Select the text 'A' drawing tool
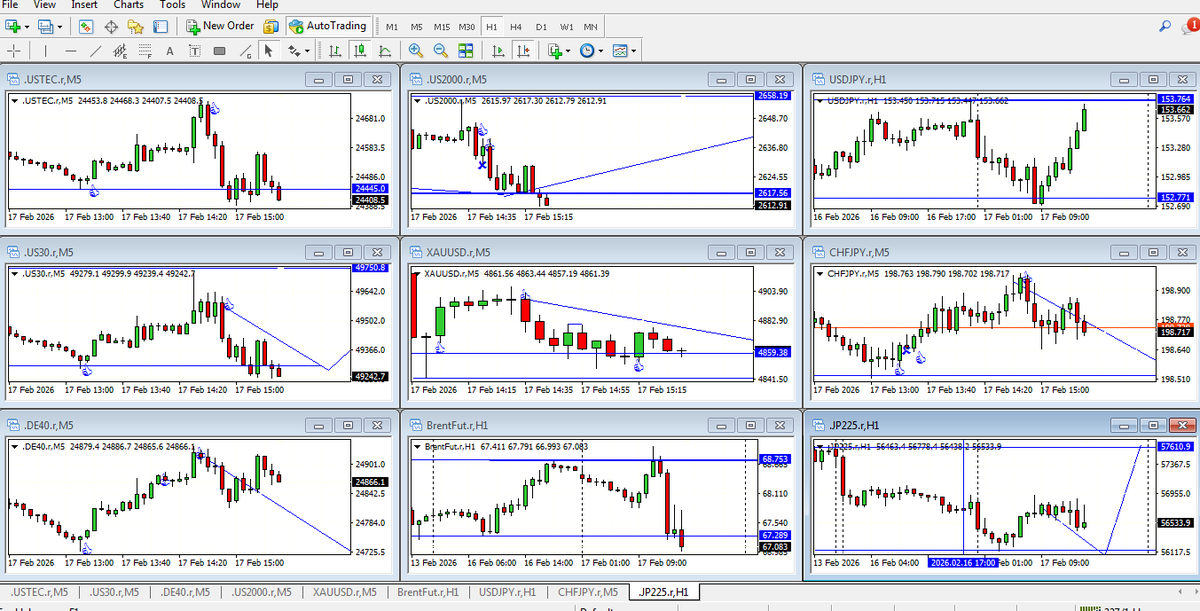The width and height of the screenshot is (1200, 611). point(169,51)
